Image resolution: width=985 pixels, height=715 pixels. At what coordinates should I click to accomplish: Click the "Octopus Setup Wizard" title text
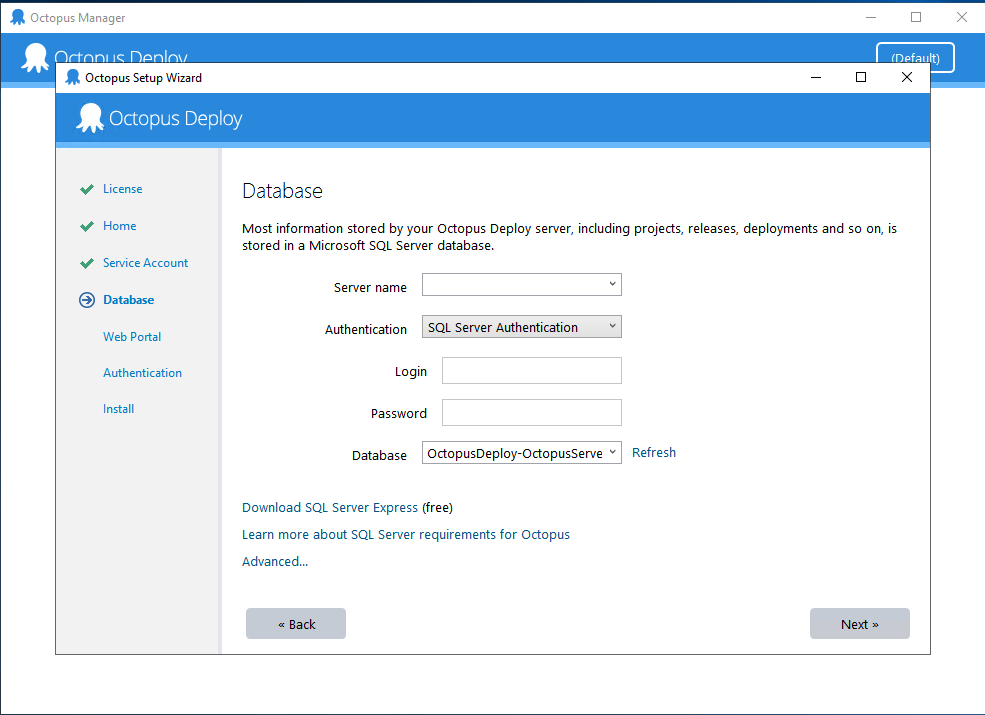click(x=143, y=78)
